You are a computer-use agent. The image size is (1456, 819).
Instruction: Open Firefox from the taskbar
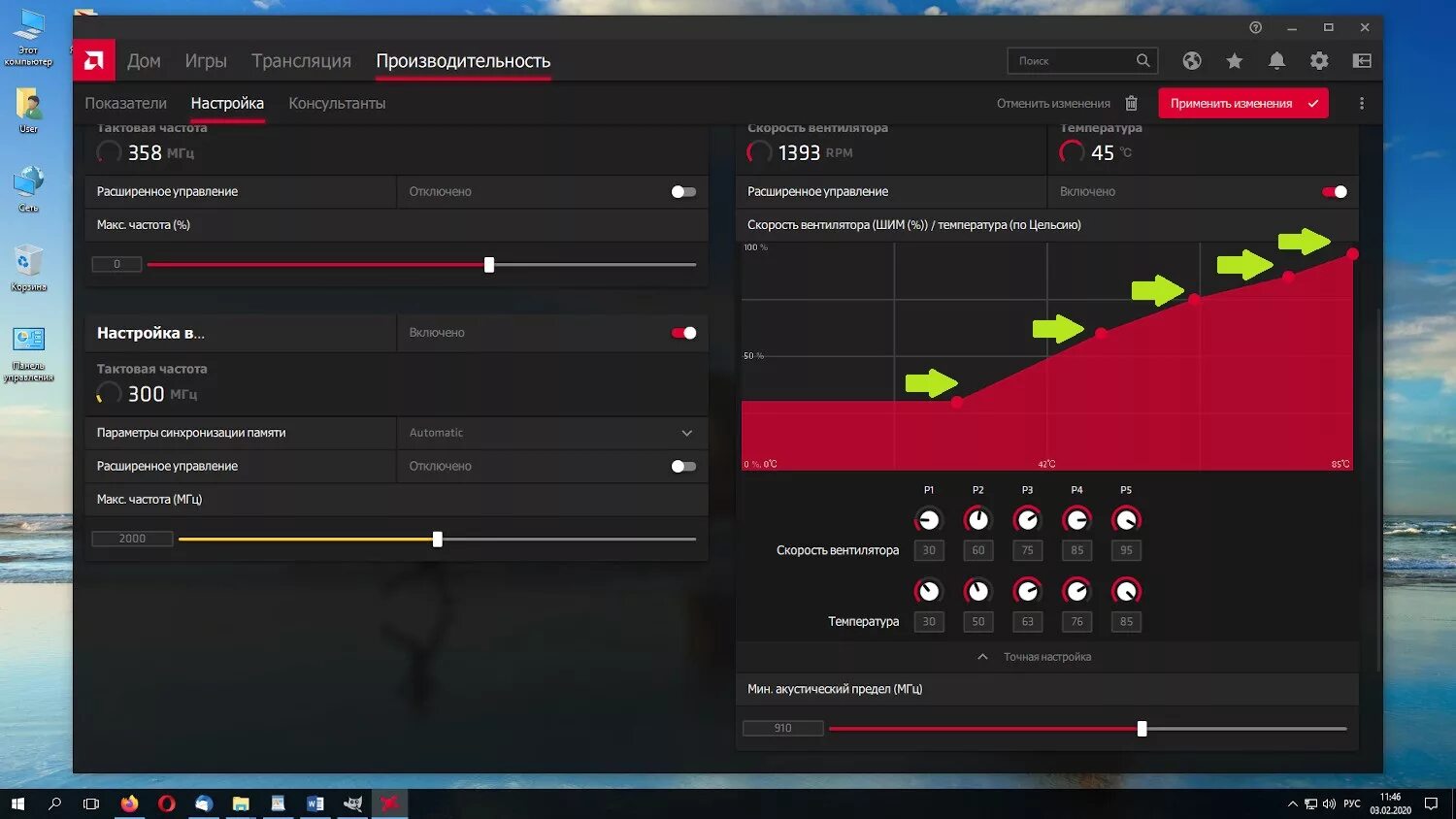click(x=129, y=803)
